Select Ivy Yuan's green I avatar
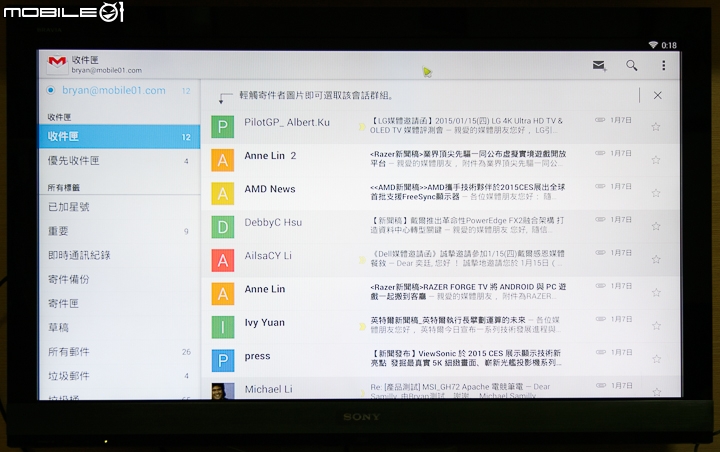 pos(223,327)
